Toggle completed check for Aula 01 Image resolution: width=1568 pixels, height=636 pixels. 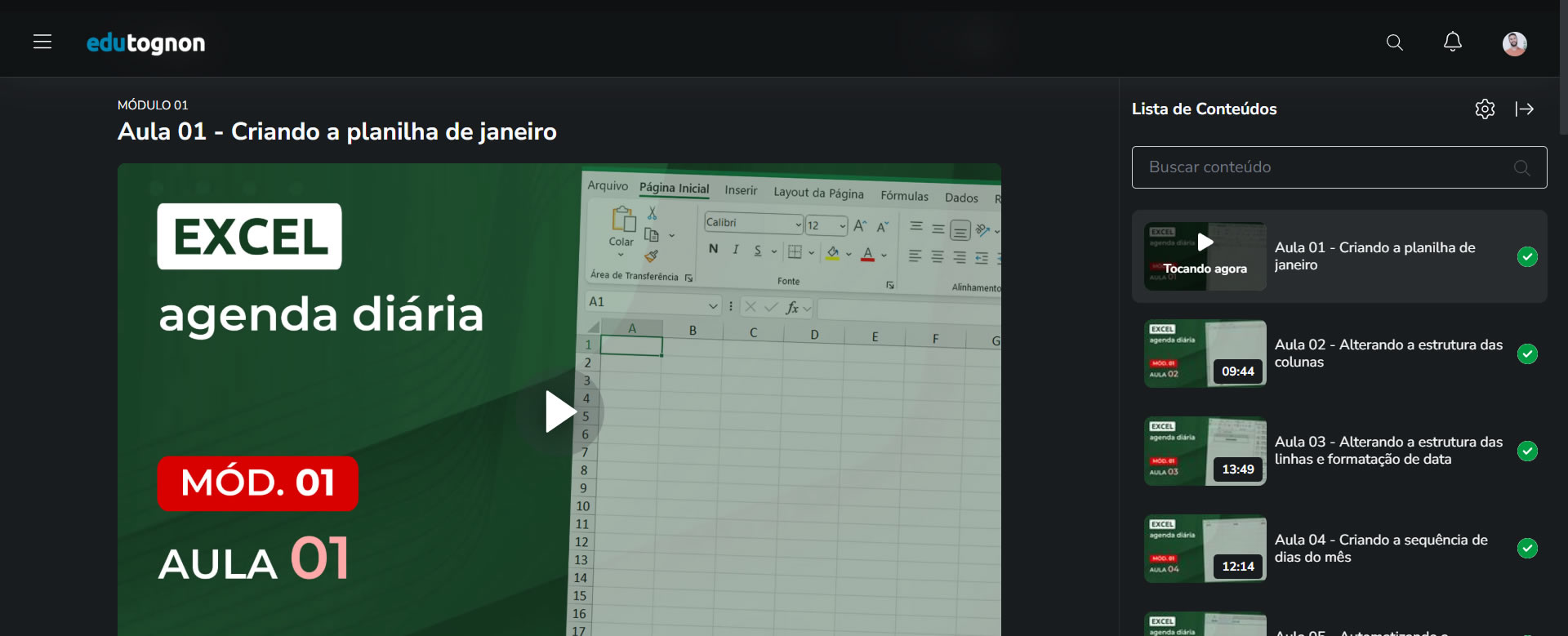tap(1527, 256)
